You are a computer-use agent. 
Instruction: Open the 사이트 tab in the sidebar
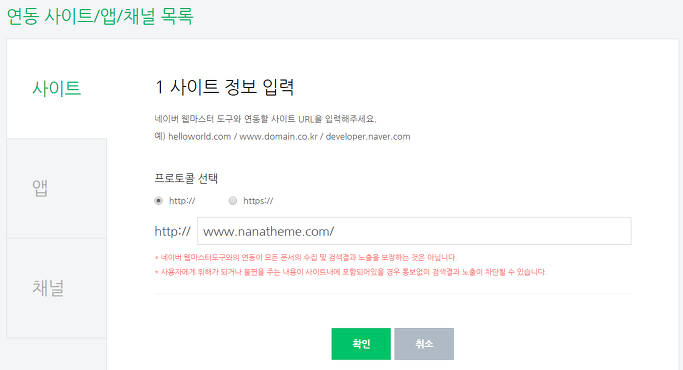57,89
